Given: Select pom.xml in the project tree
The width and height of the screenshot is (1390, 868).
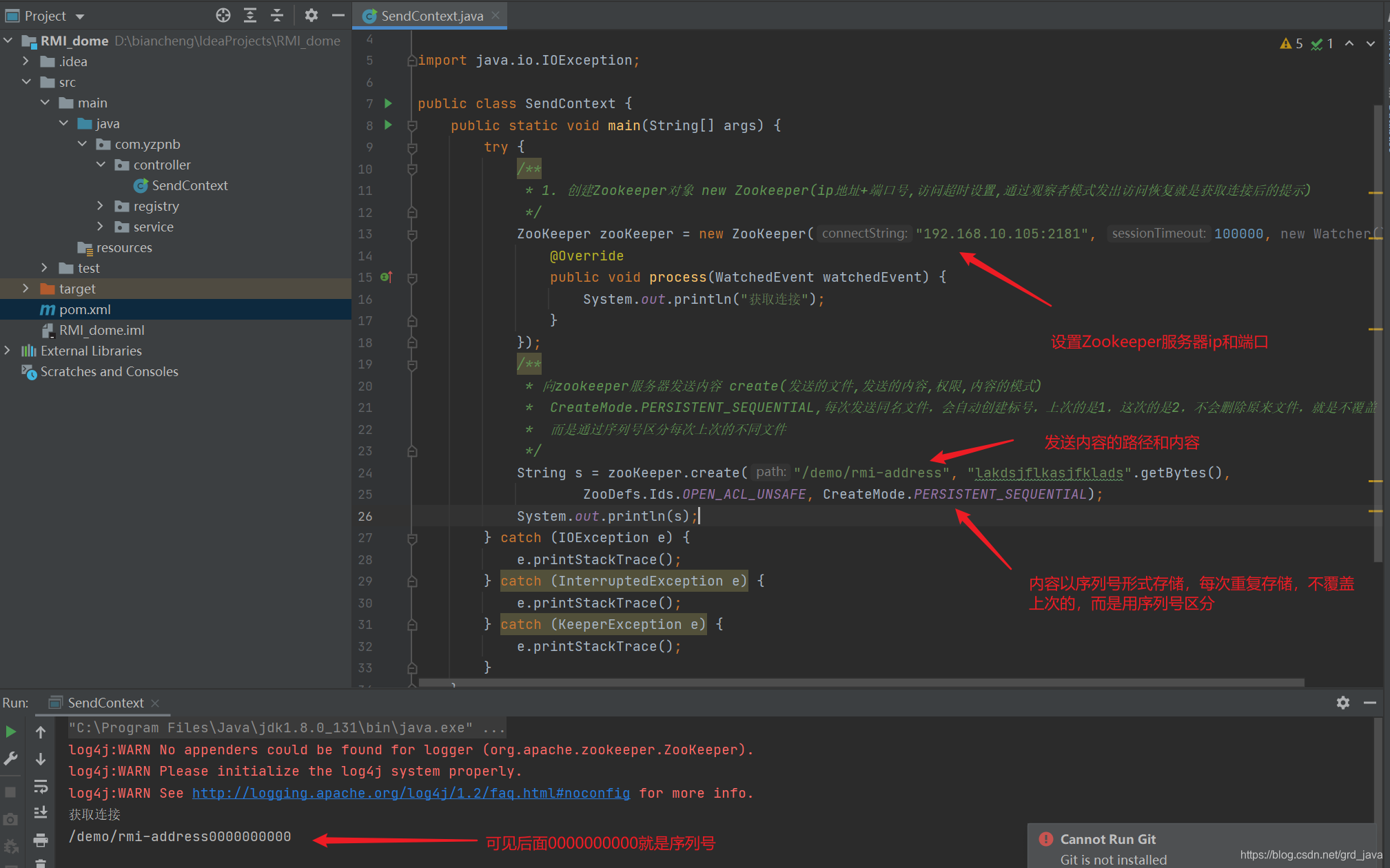Looking at the screenshot, I should (84, 309).
